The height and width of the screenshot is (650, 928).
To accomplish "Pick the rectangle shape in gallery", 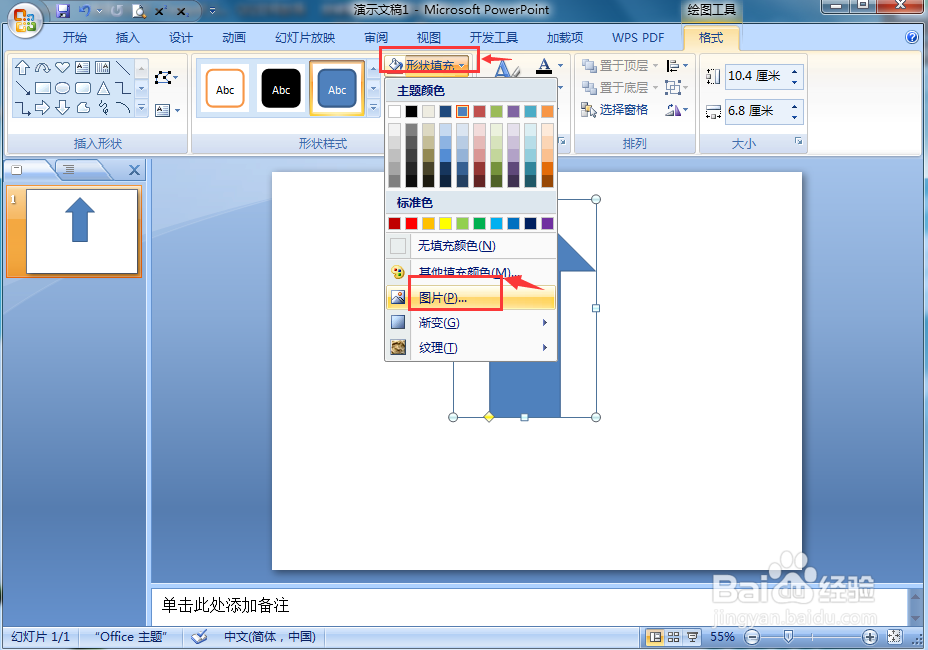I will 43,88.
